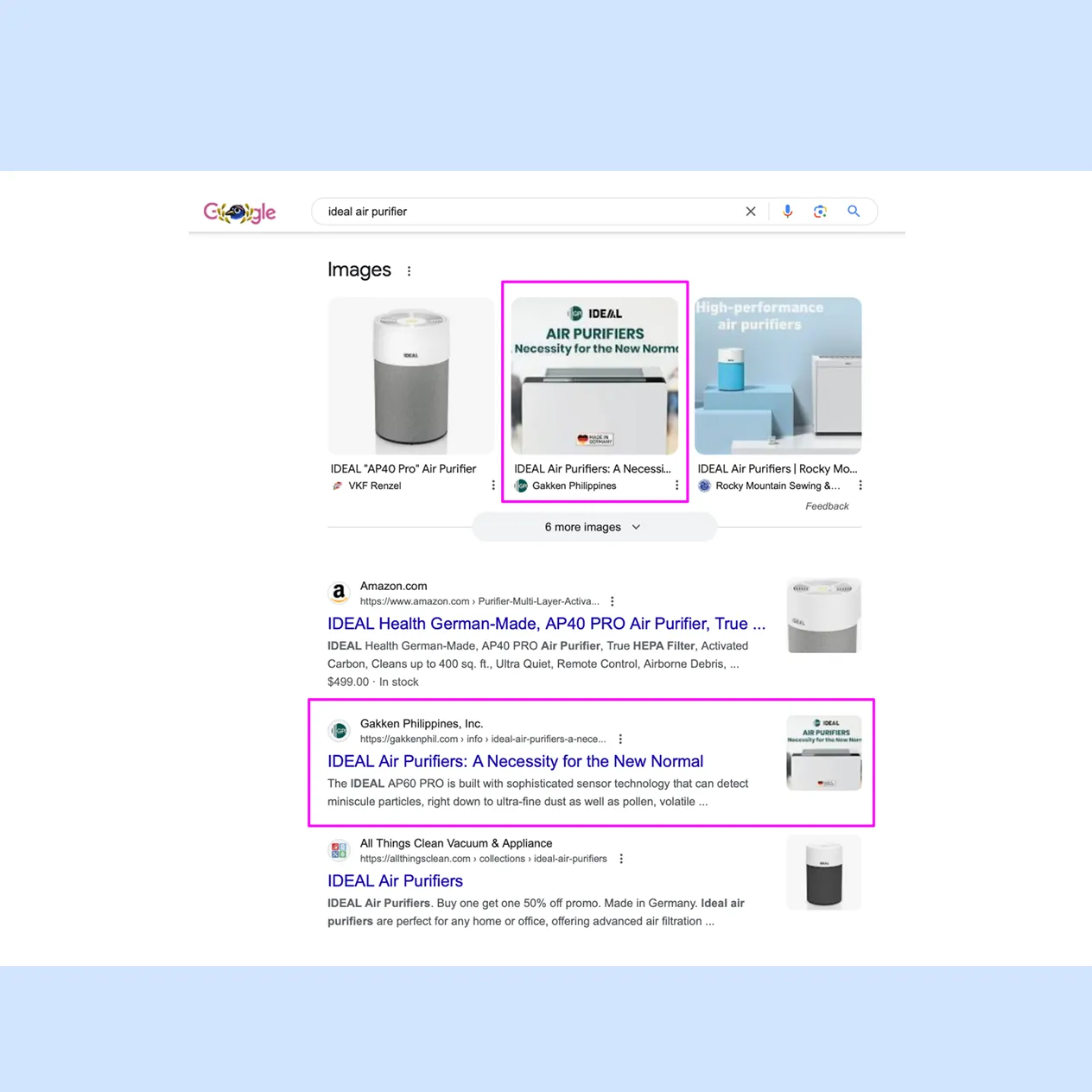Screen dimensions: 1092x1092
Task: Clear the search box with X
Action: [751, 212]
